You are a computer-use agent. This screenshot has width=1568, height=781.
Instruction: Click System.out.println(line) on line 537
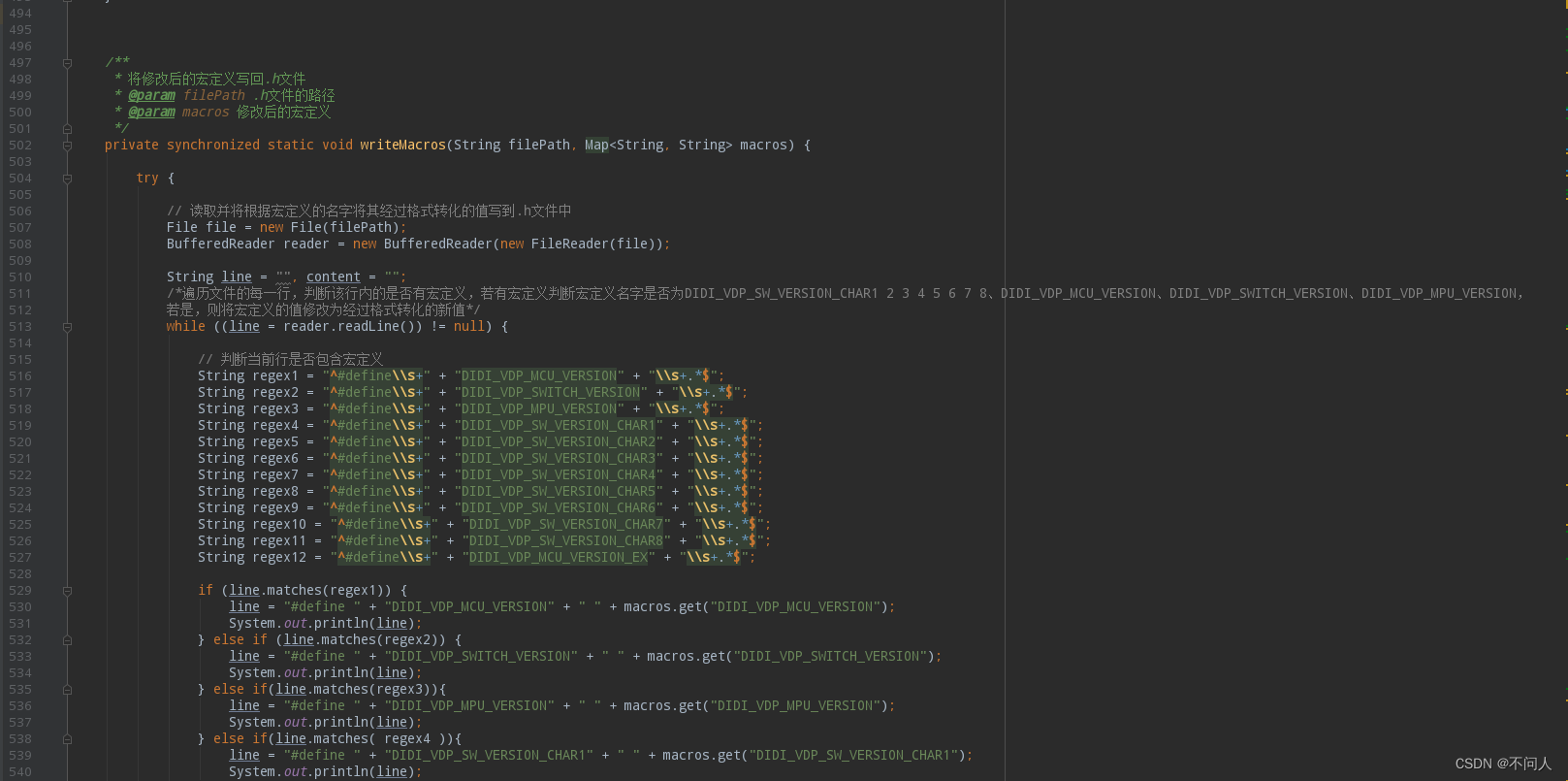[x=326, y=722]
